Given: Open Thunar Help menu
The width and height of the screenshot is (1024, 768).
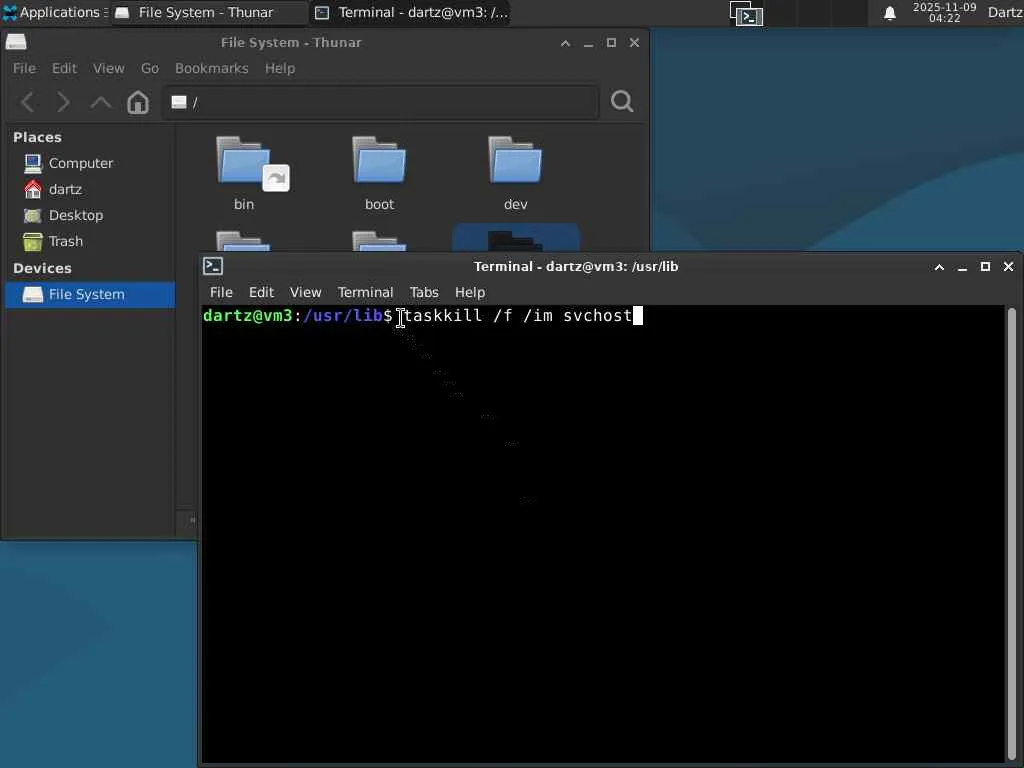Looking at the screenshot, I should pyautogui.click(x=280, y=69).
